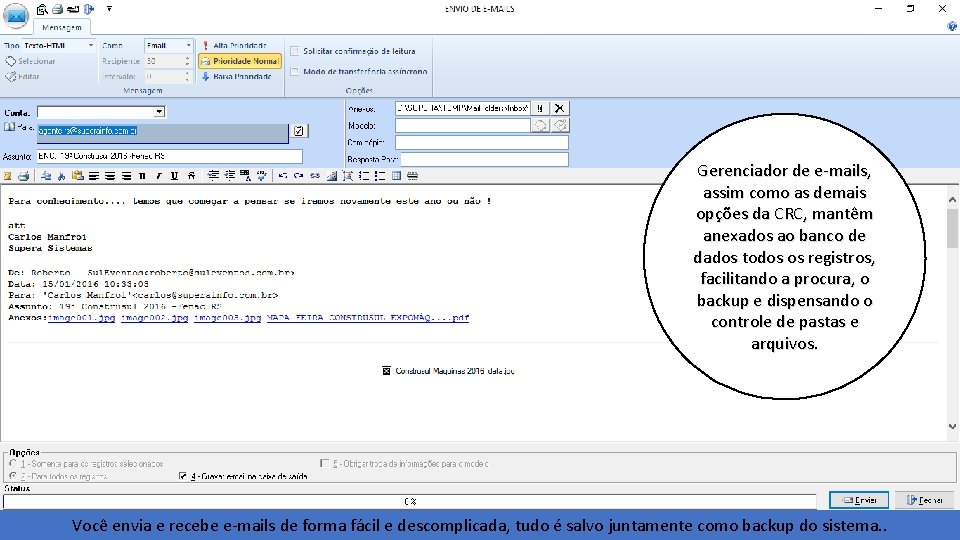960x540 pixels.
Task: Uncheck option 4 save email in outbox
Action: pos(182,476)
